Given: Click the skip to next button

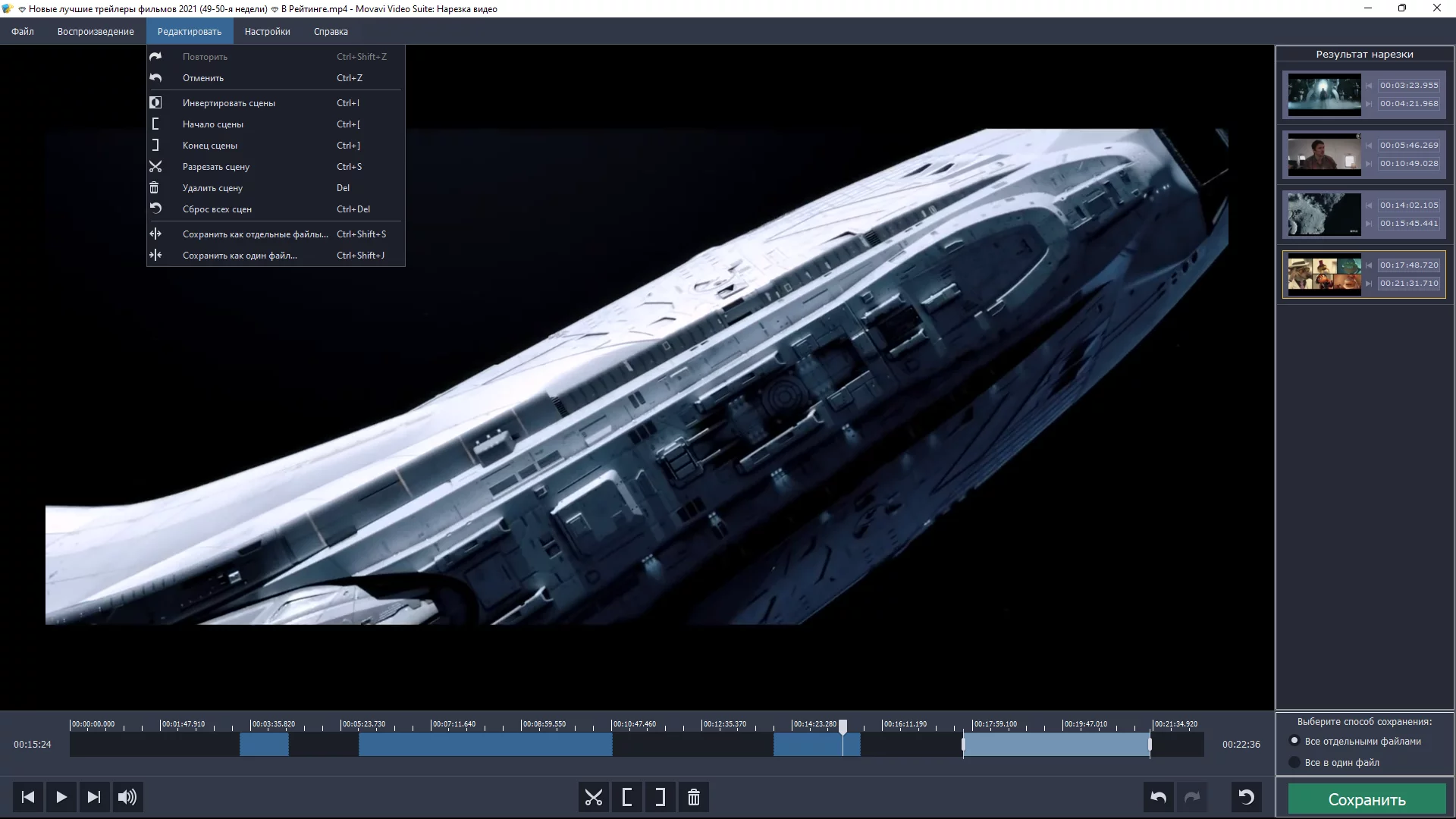Looking at the screenshot, I should [x=94, y=797].
